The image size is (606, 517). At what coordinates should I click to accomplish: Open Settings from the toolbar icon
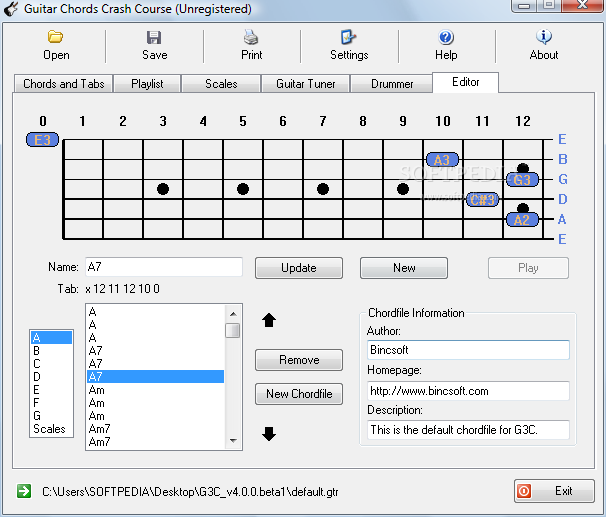[x=349, y=37]
